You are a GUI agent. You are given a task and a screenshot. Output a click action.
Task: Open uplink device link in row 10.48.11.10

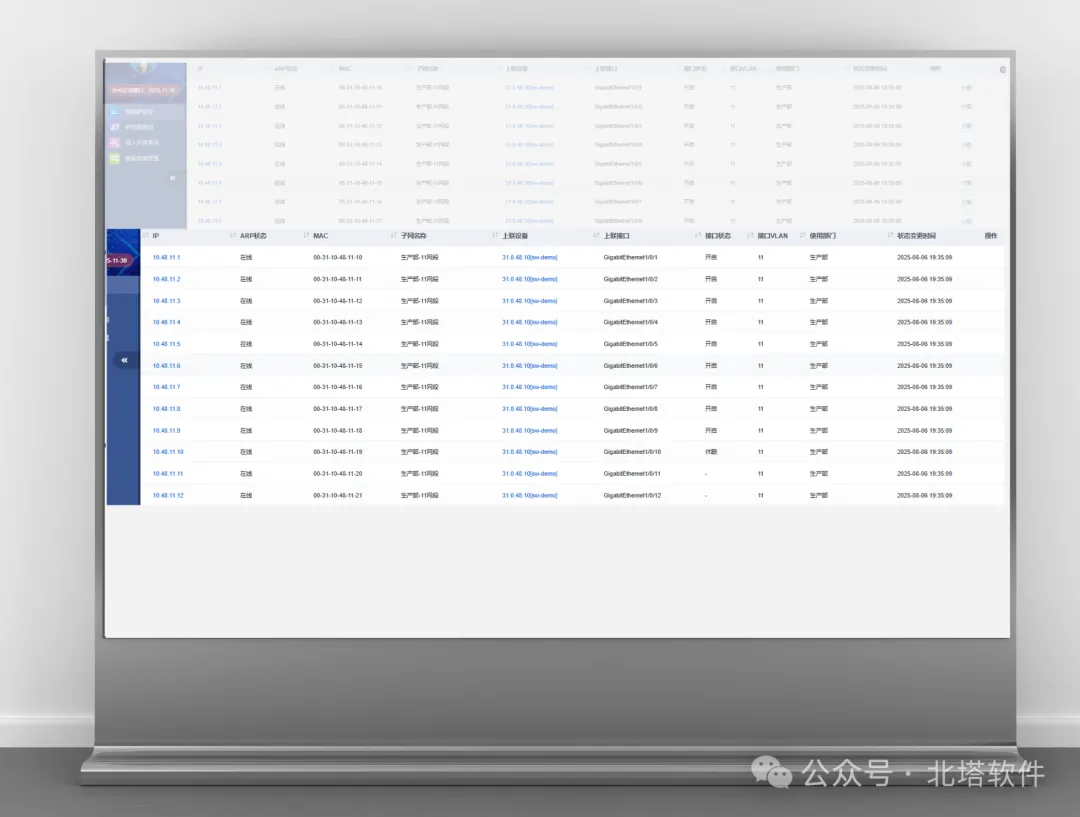pyautogui.click(x=530, y=452)
